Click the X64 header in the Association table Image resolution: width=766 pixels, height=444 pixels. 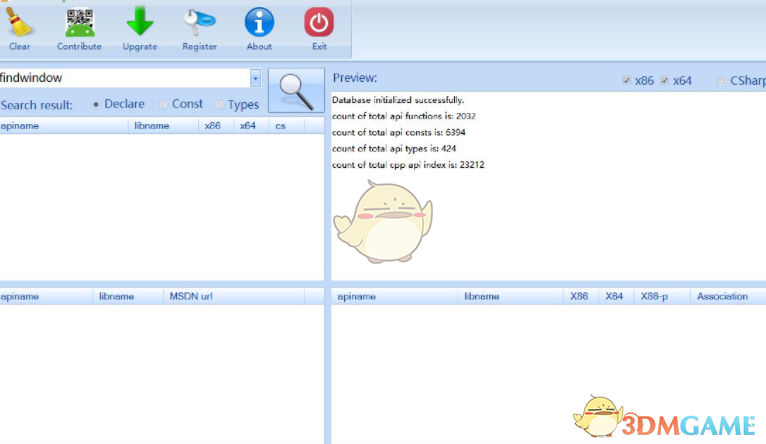tap(616, 296)
